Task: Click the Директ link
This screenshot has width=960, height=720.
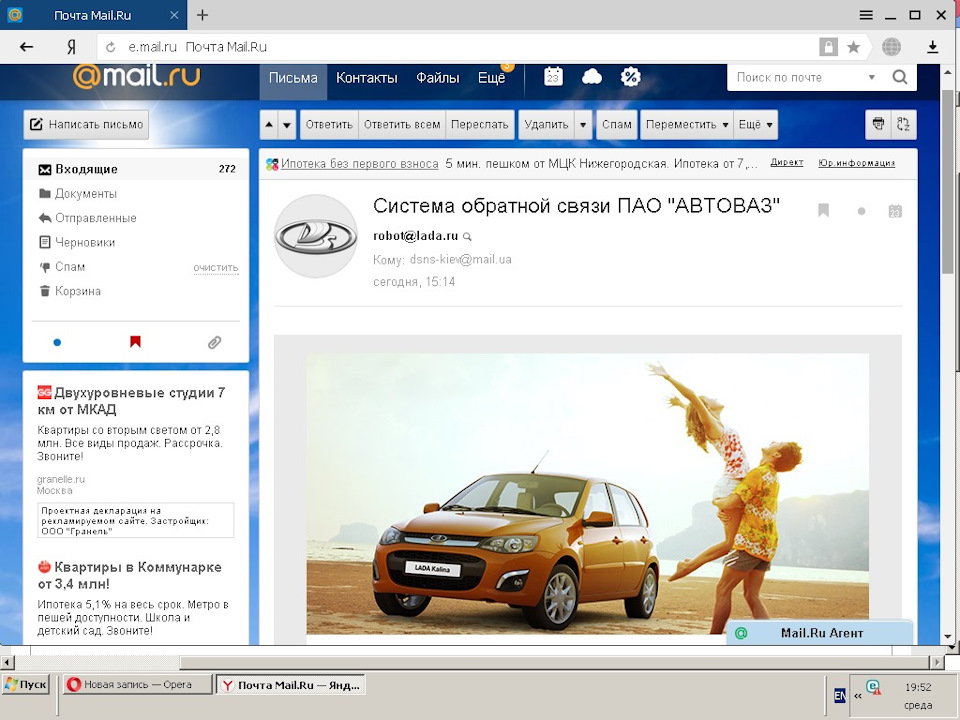Action: tap(787, 162)
